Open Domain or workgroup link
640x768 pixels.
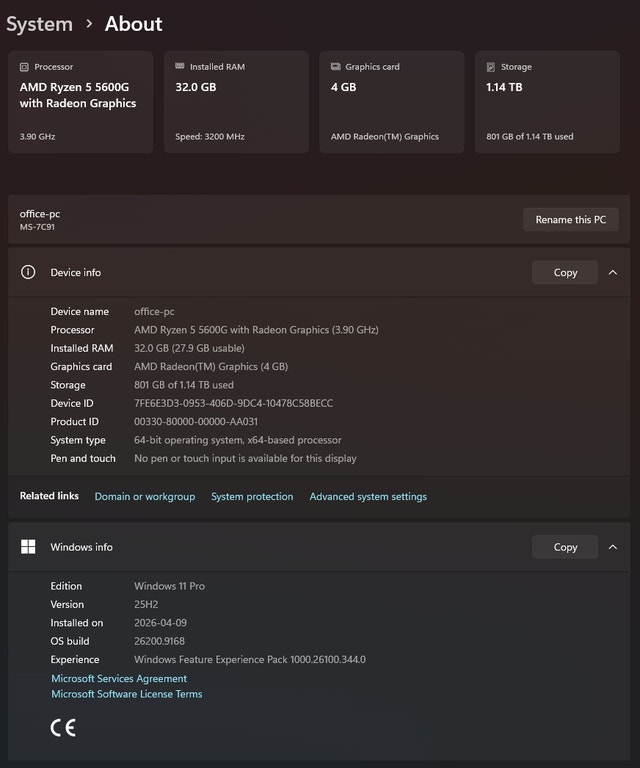point(144,497)
